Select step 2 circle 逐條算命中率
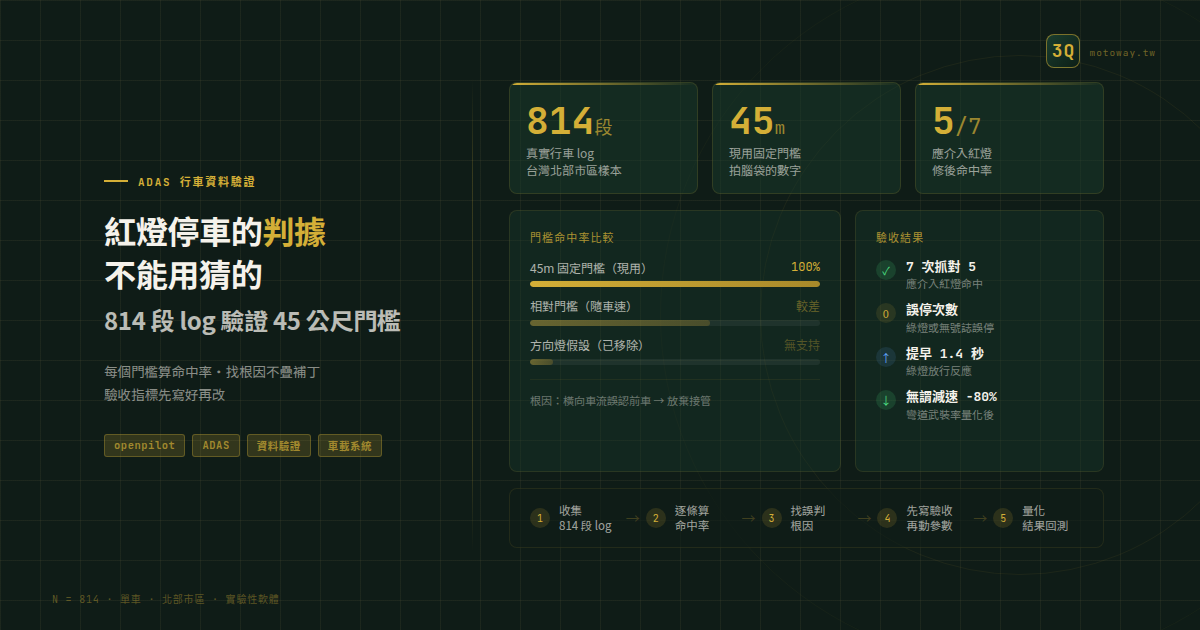1200x630 pixels. (x=656, y=518)
